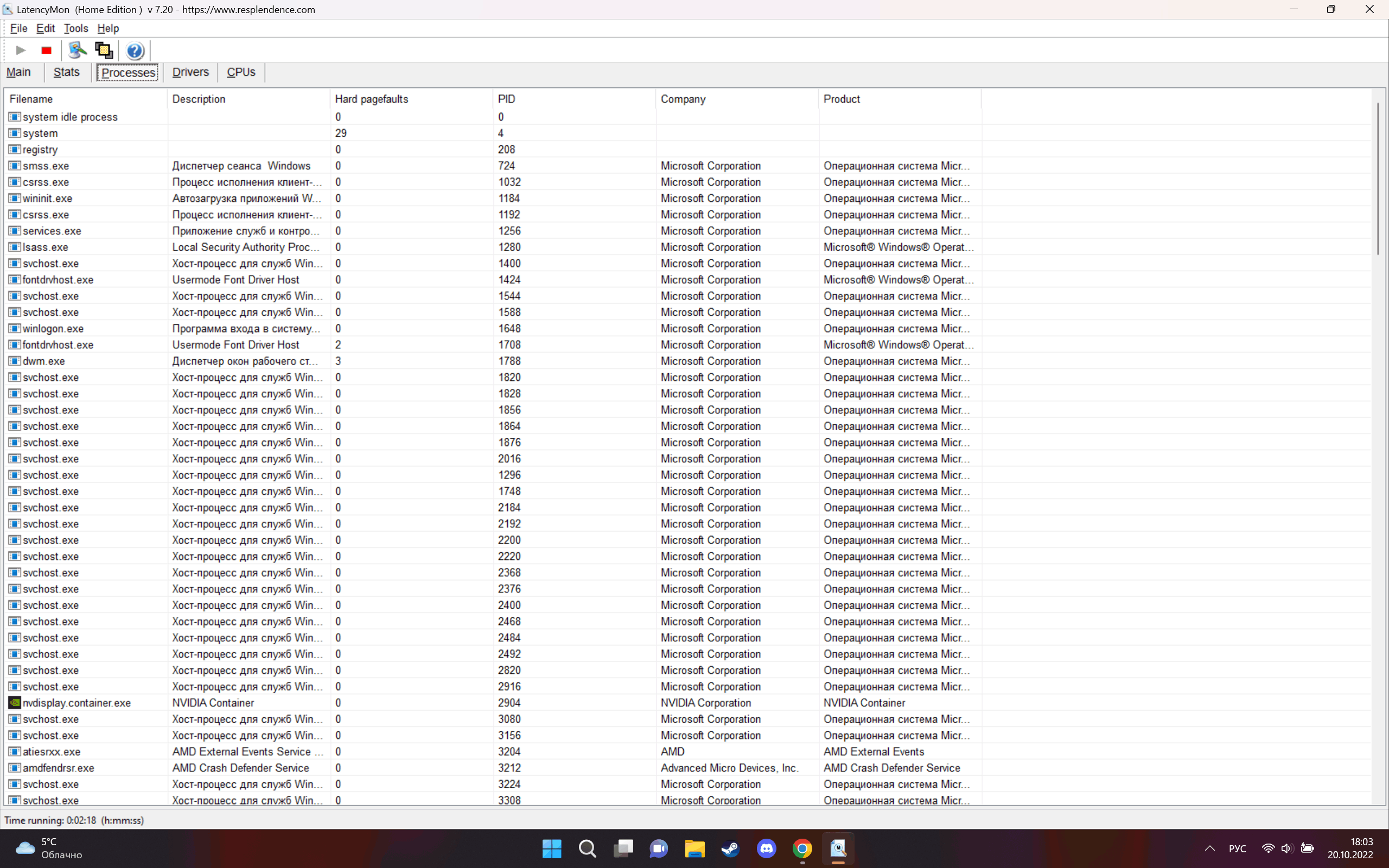1389x868 pixels.
Task: Sort by the Filename column header
Action: pyautogui.click(x=86, y=99)
